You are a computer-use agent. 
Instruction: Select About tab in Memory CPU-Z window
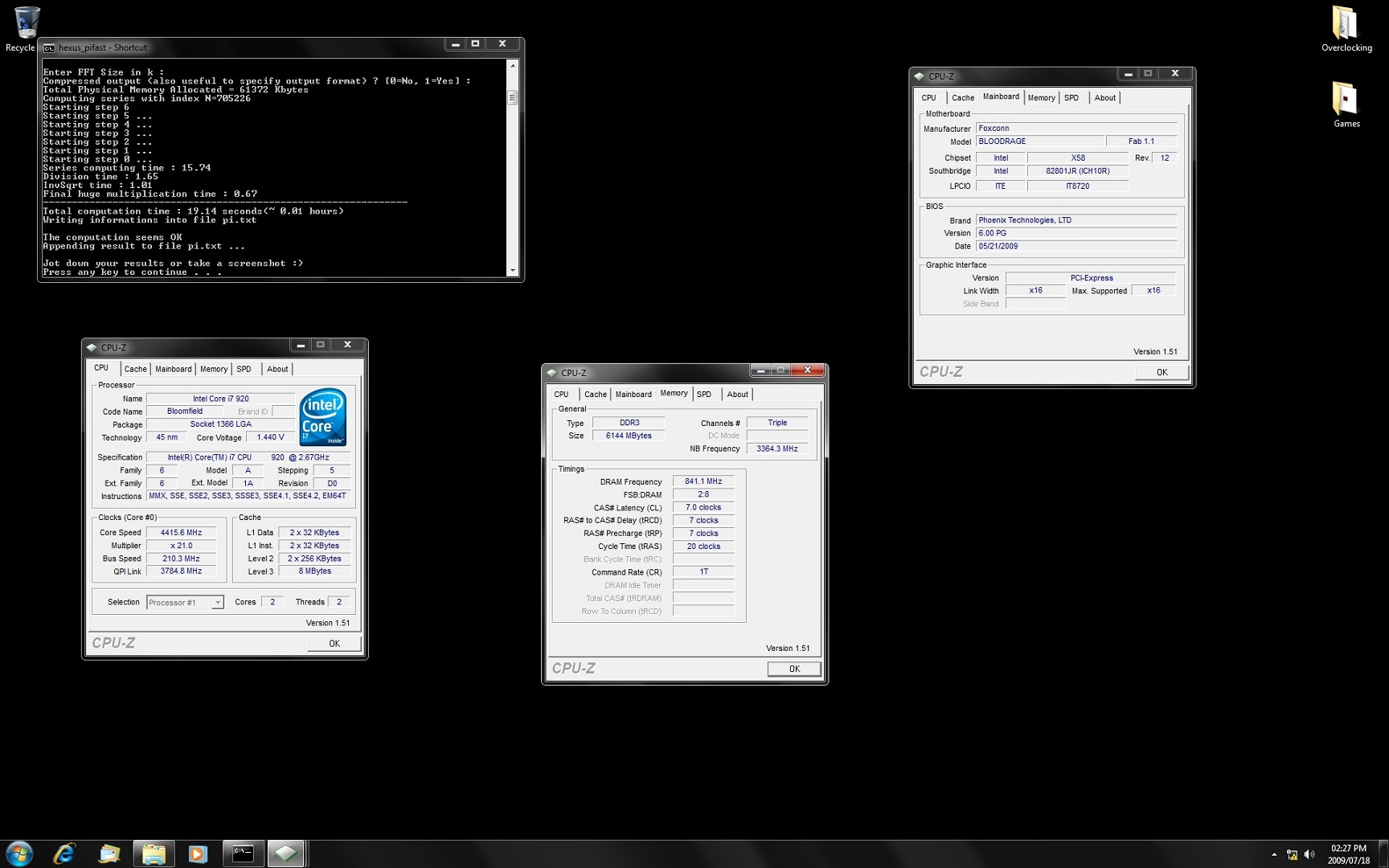(738, 394)
